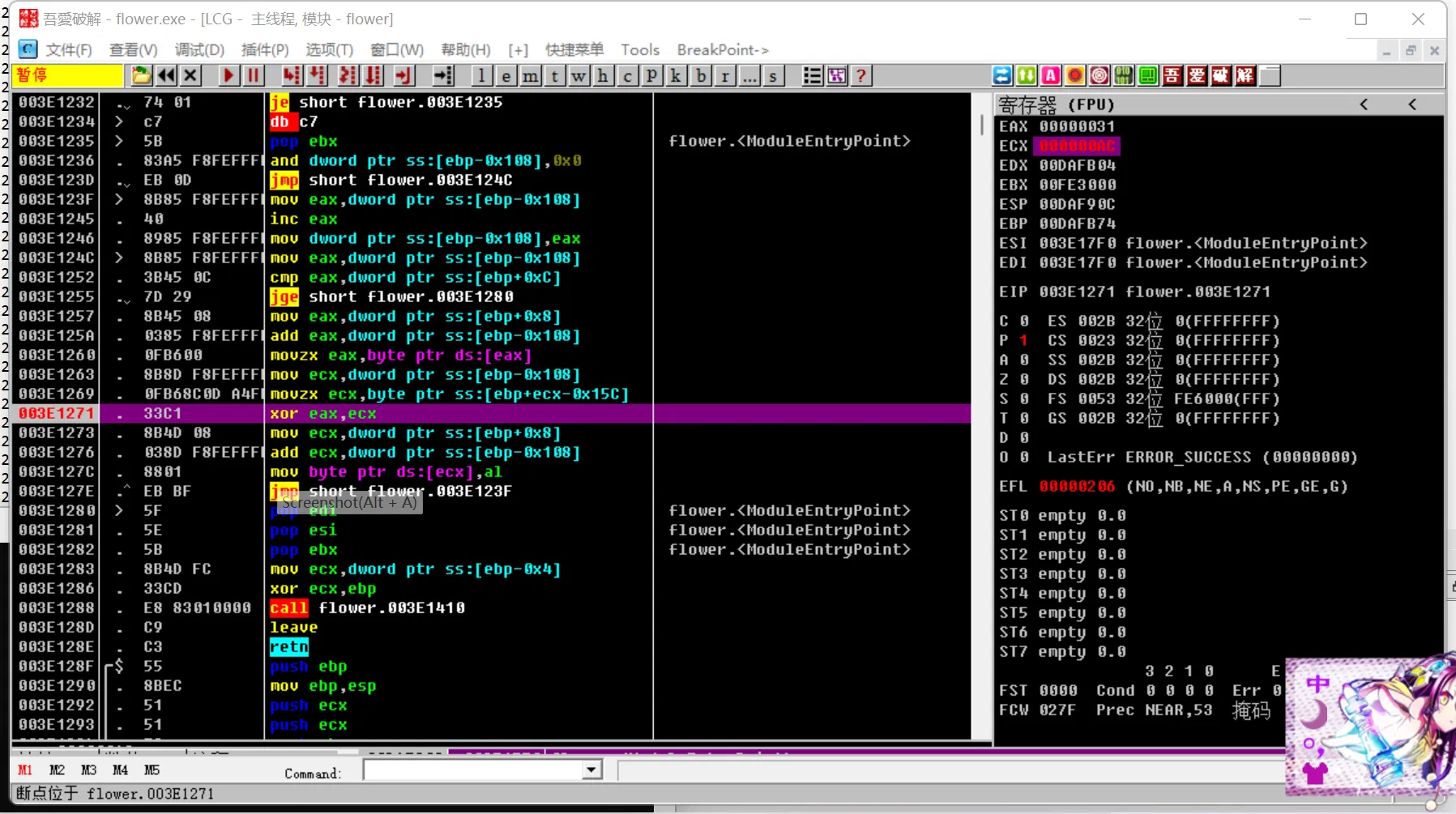
Task: Switch to the M1 tab
Action: (x=25, y=770)
